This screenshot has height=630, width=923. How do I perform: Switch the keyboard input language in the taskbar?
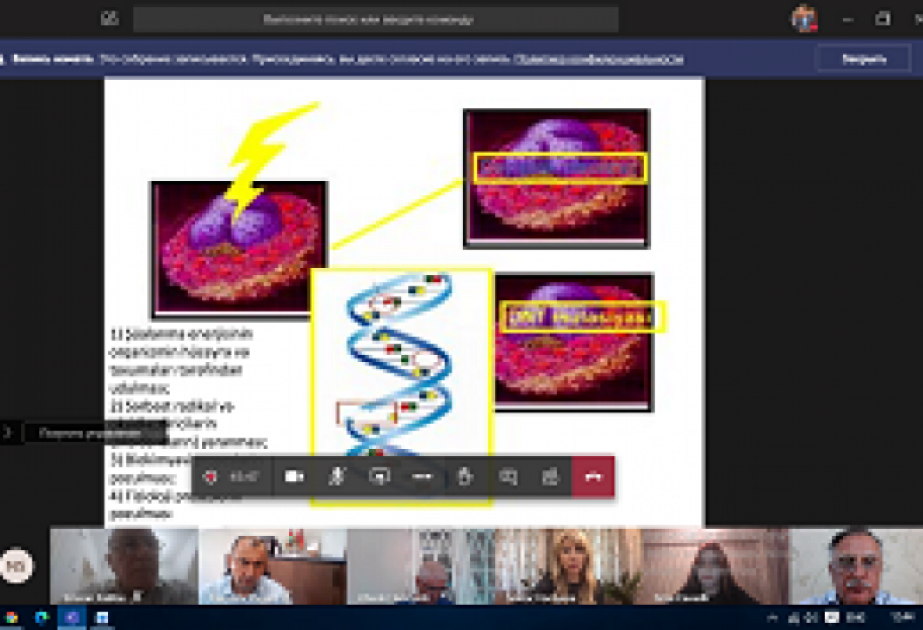pyautogui.click(x=855, y=618)
